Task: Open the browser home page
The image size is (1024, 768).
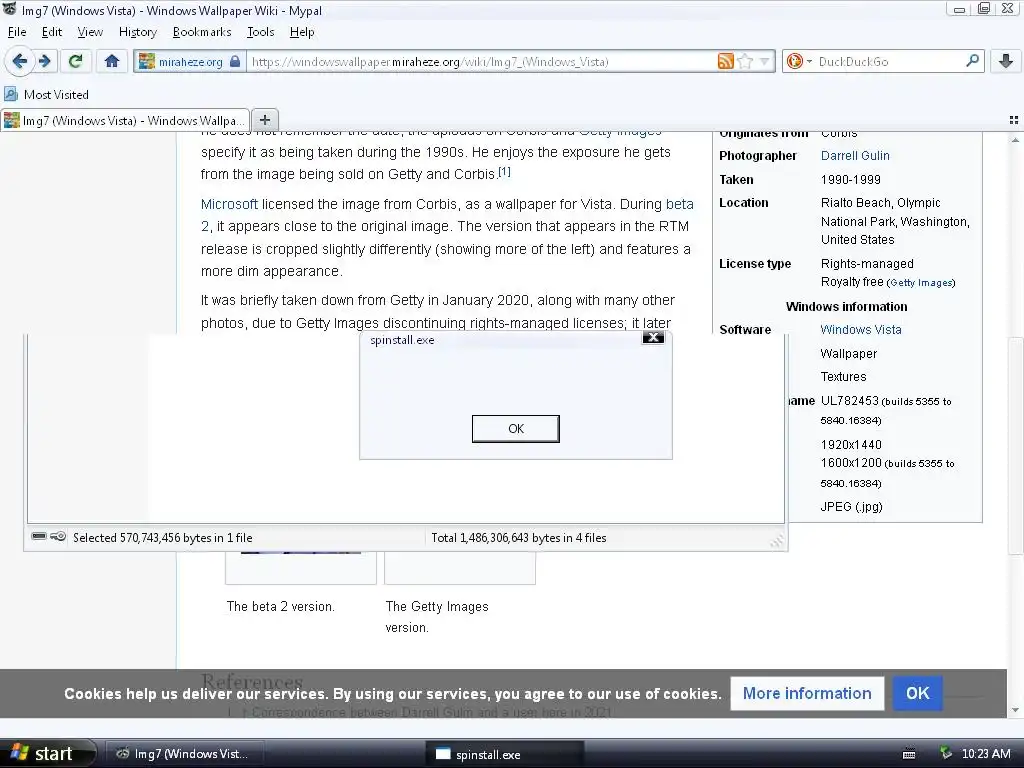Action: point(112,61)
